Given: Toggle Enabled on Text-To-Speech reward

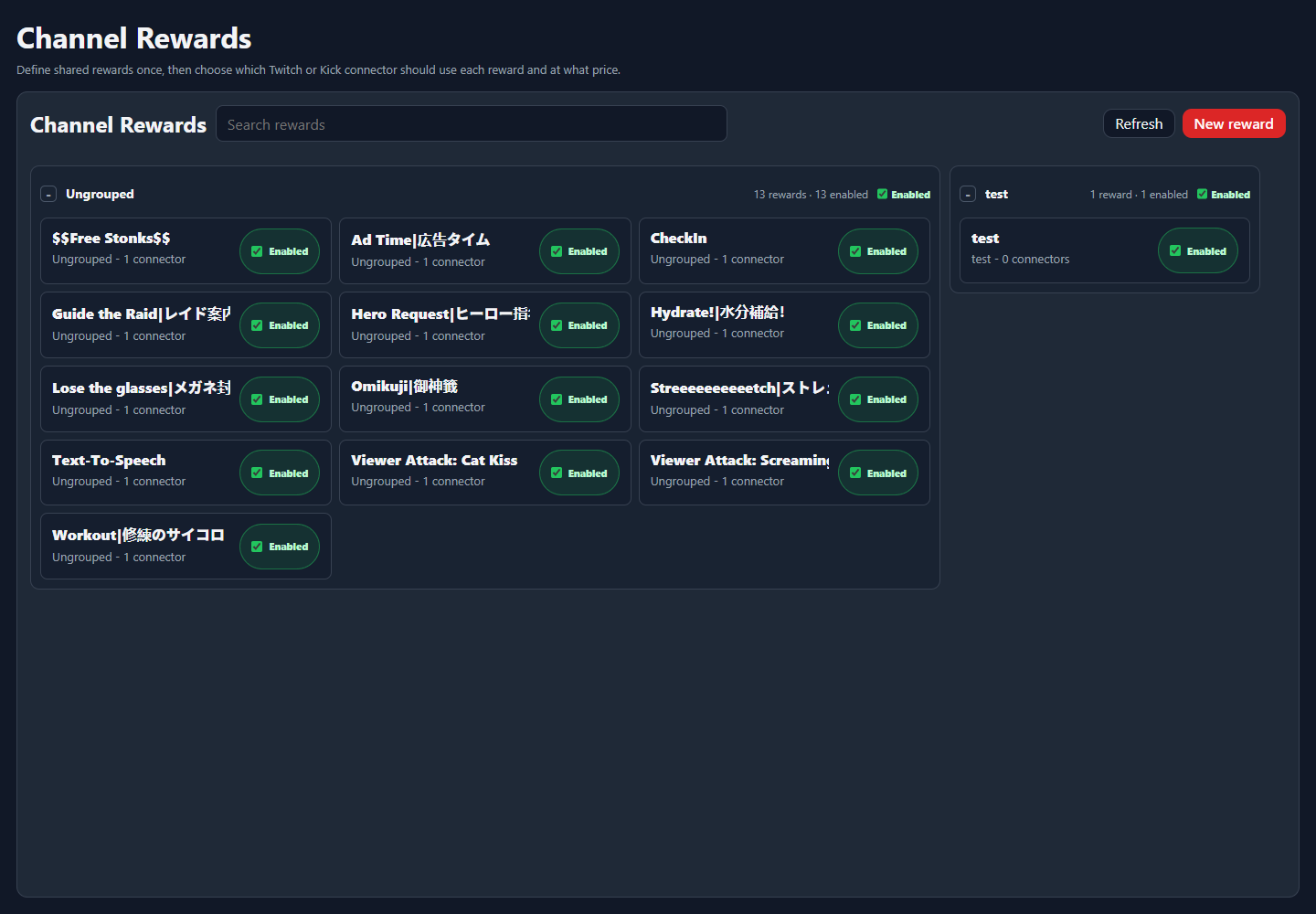Looking at the screenshot, I should click(x=280, y=473).
